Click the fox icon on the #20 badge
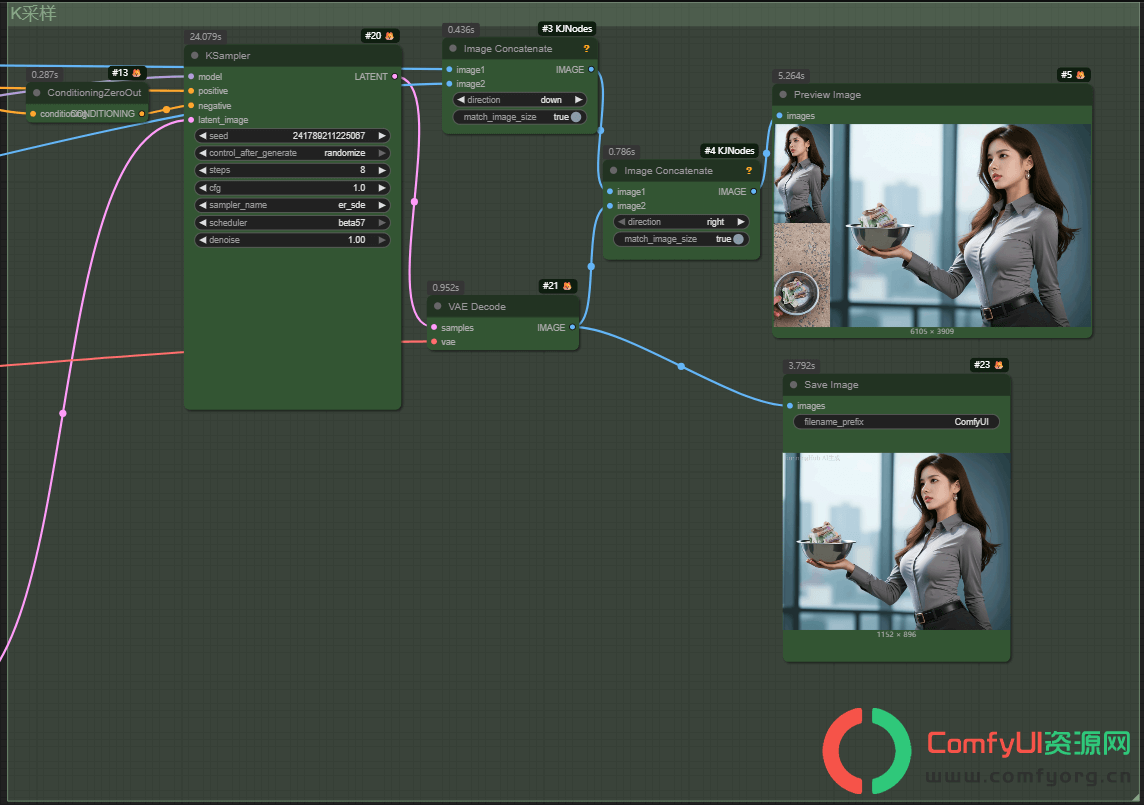Image resolution: width=1144 pixels, height=805 pixels. click(x=390, y=36)
